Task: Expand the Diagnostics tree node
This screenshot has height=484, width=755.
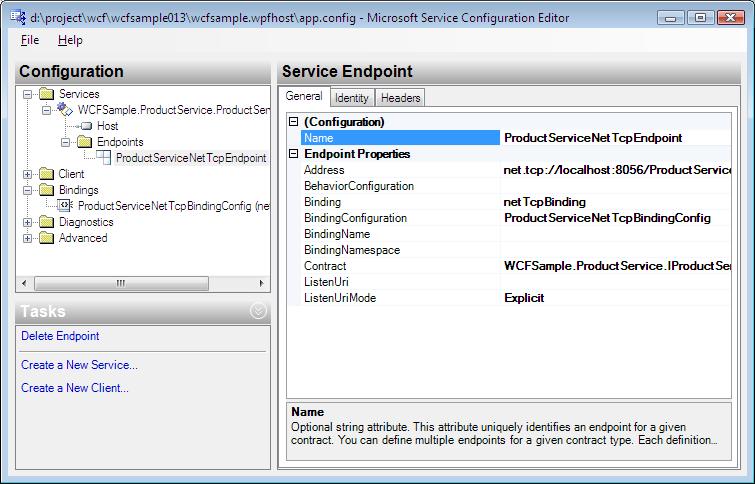Action: pos(27,222)
